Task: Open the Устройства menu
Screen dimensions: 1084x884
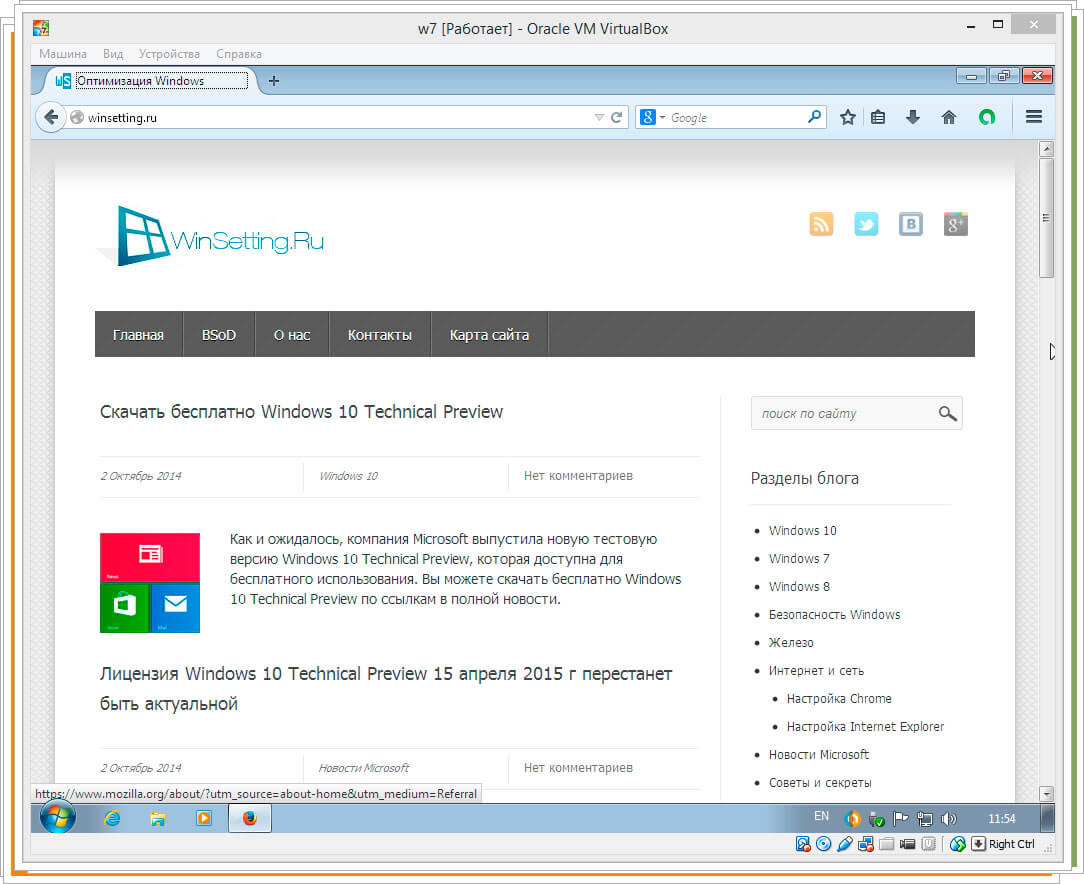Action: point(169,54)
